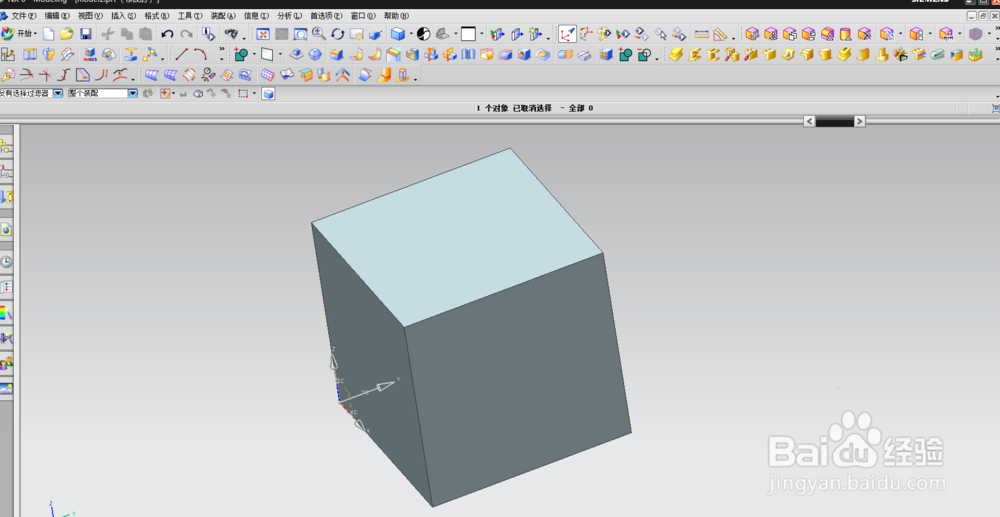Undo the last action with the curved arrow
Image resolution: width=1000 pixels, height=517 pixels.
(167, 34)
